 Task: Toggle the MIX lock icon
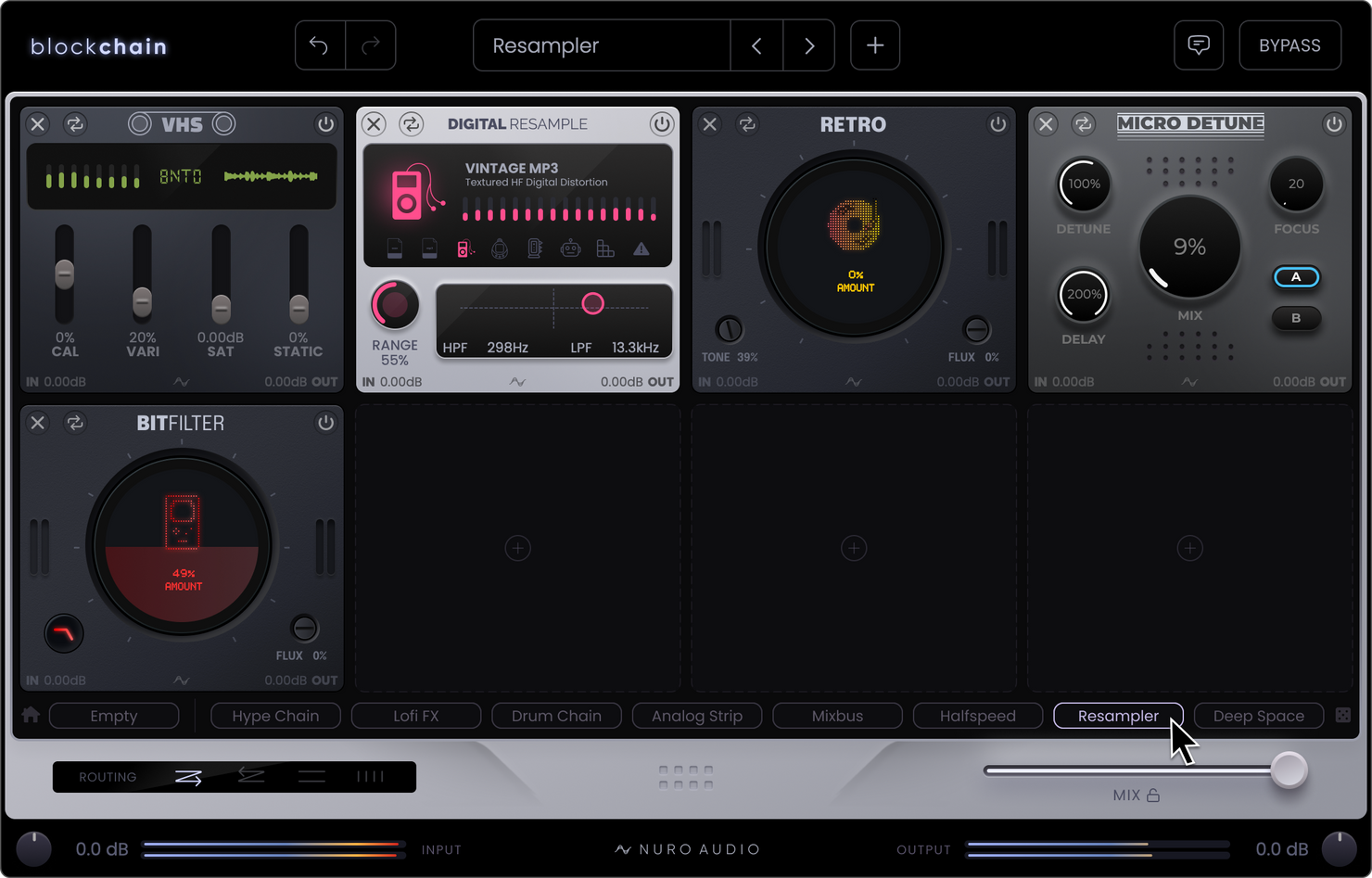pyautogui.click(x=1153, y=795)
